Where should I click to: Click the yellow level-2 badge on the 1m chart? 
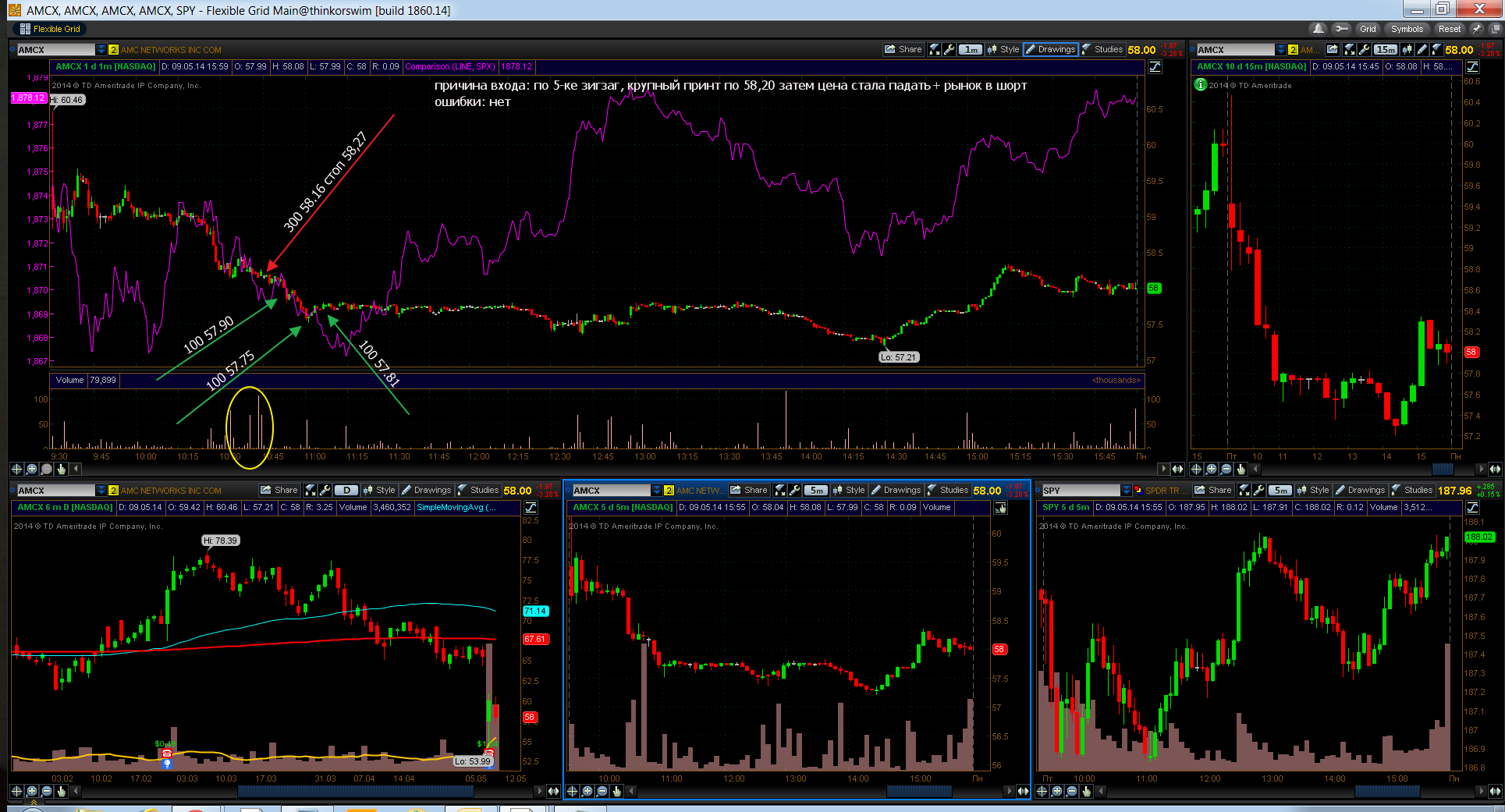click(113, 50)
